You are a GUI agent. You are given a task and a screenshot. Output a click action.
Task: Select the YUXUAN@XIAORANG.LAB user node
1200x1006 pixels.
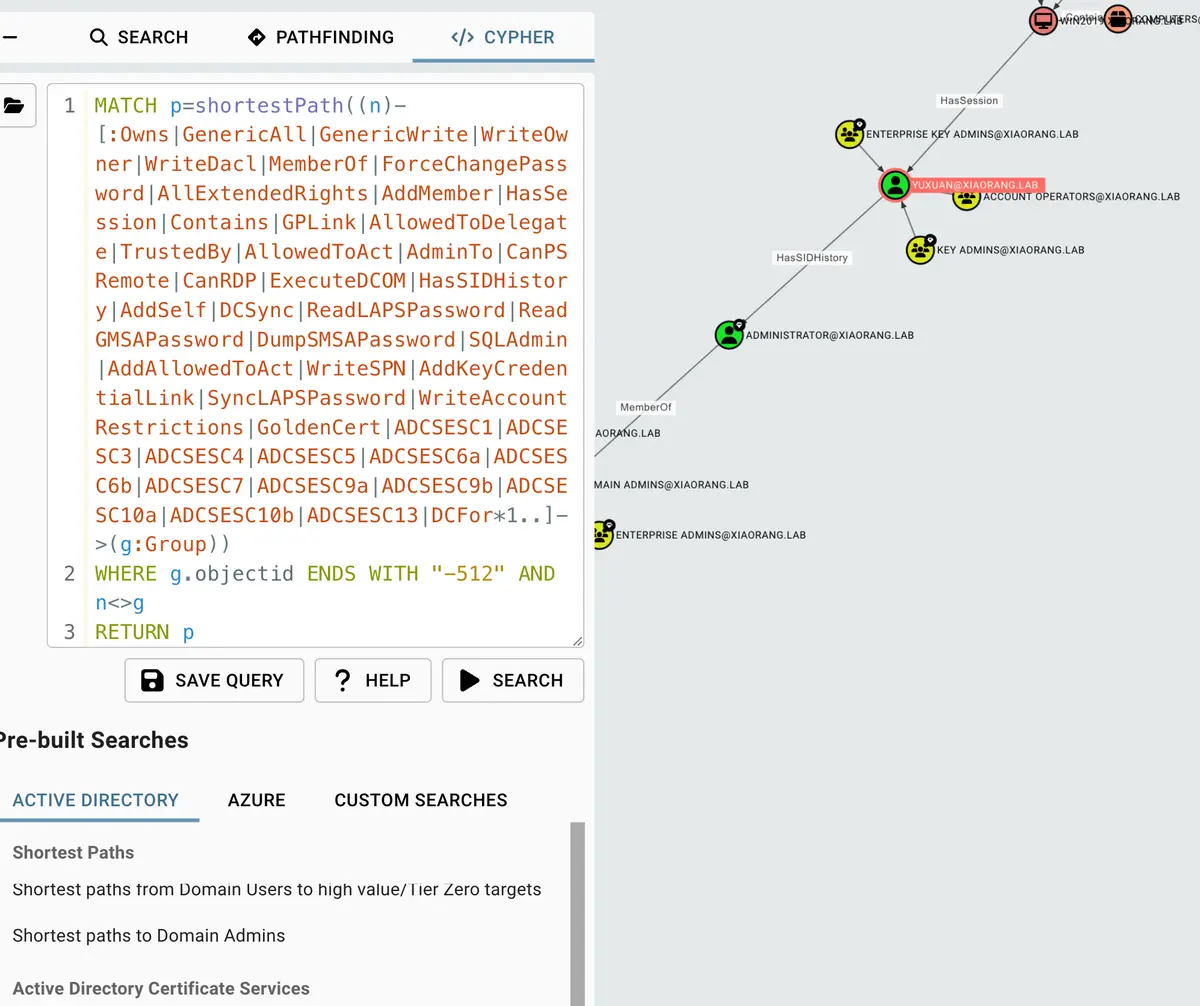tap(895, 185)
